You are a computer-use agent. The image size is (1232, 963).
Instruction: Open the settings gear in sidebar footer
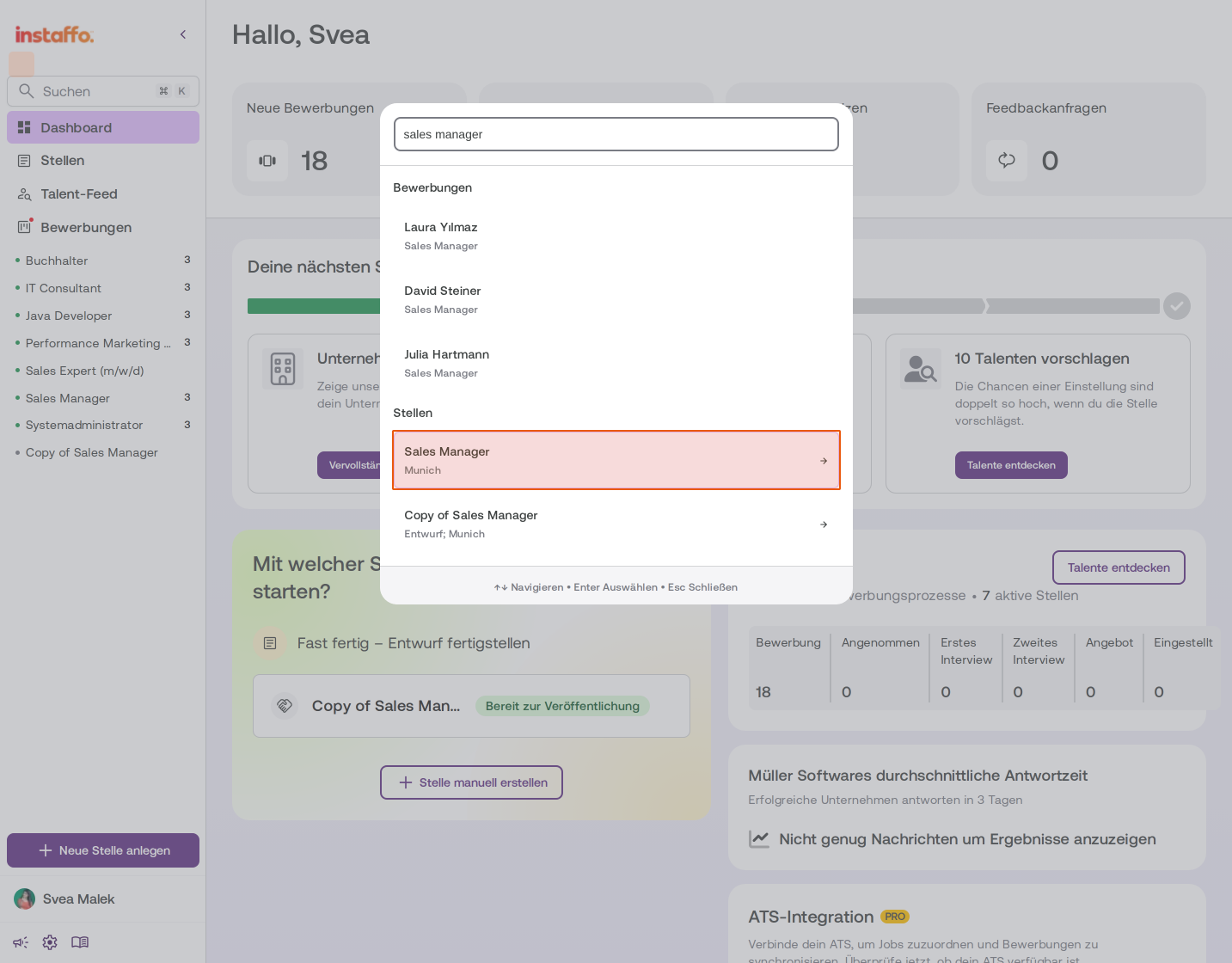pyautogui.click(x=50, y=942)
